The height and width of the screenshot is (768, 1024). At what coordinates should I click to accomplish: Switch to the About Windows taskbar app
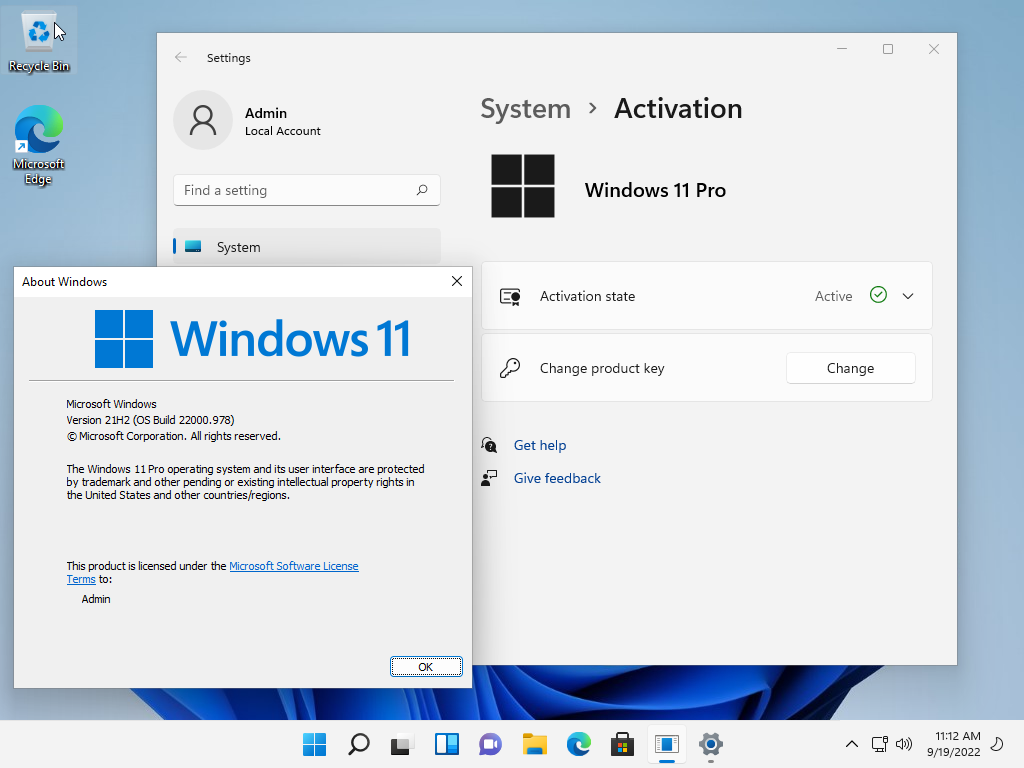pyautogui.click(x=667, y=744)
